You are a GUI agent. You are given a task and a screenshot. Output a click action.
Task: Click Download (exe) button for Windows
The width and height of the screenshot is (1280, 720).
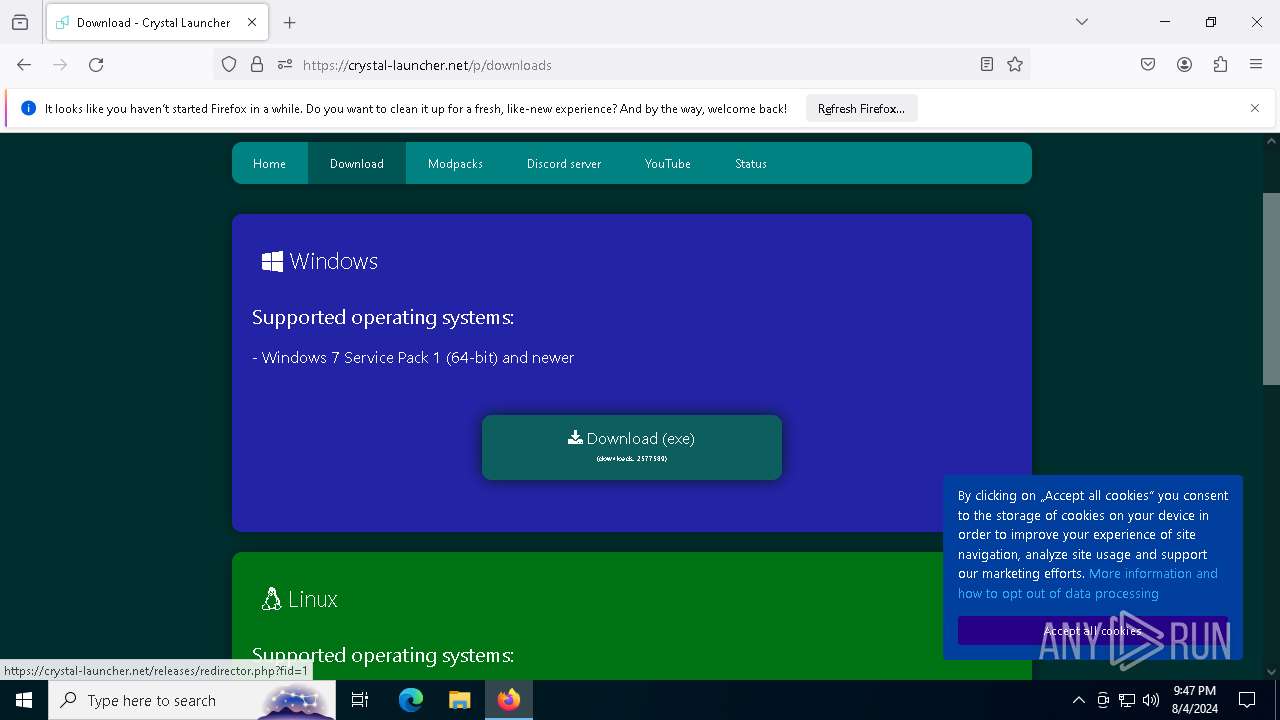click(x=632, y=447)
